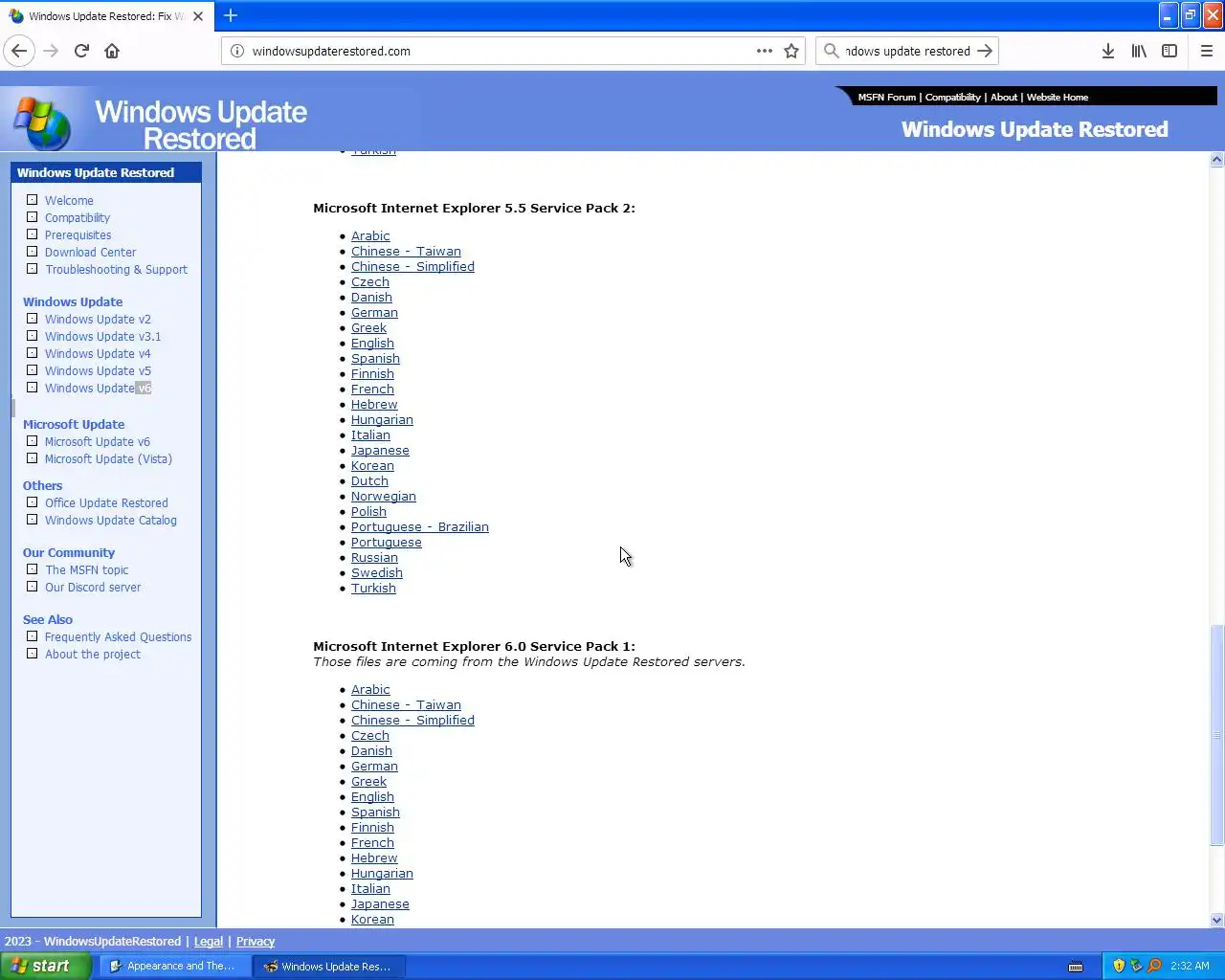Go to Windows Update v6 sidebar link
Viewport: 1225px width, 980px height.
98,389
